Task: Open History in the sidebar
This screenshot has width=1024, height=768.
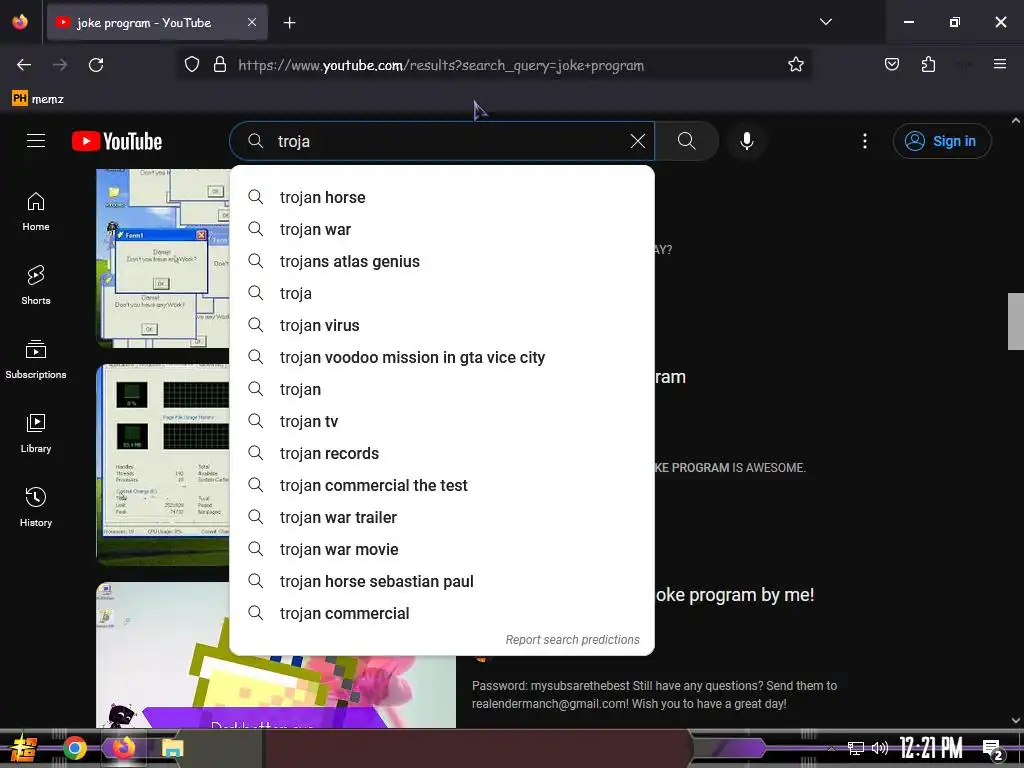Action: [x=36, y=507]
